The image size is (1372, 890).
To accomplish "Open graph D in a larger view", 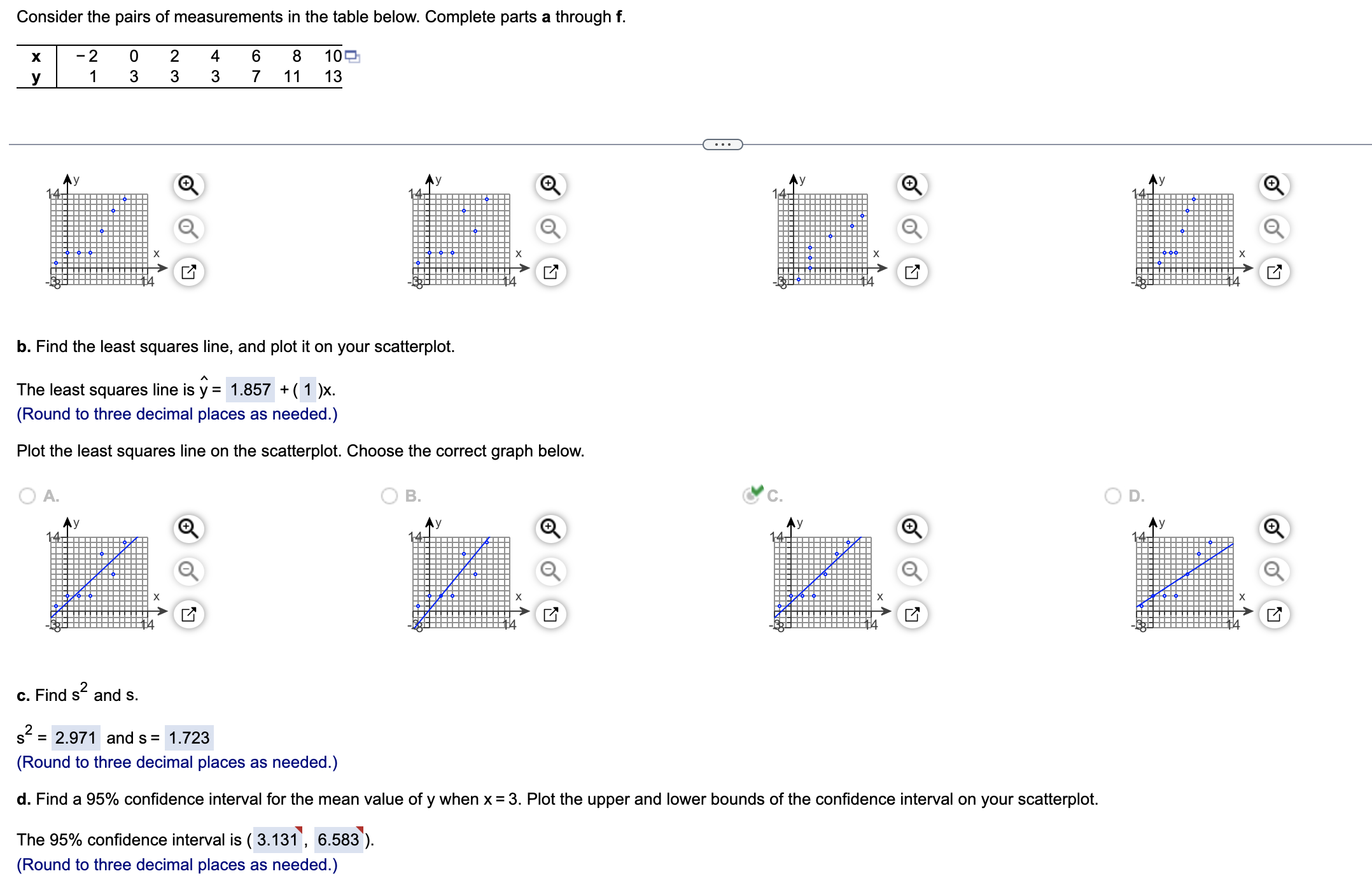I will tap(1273, 612).
